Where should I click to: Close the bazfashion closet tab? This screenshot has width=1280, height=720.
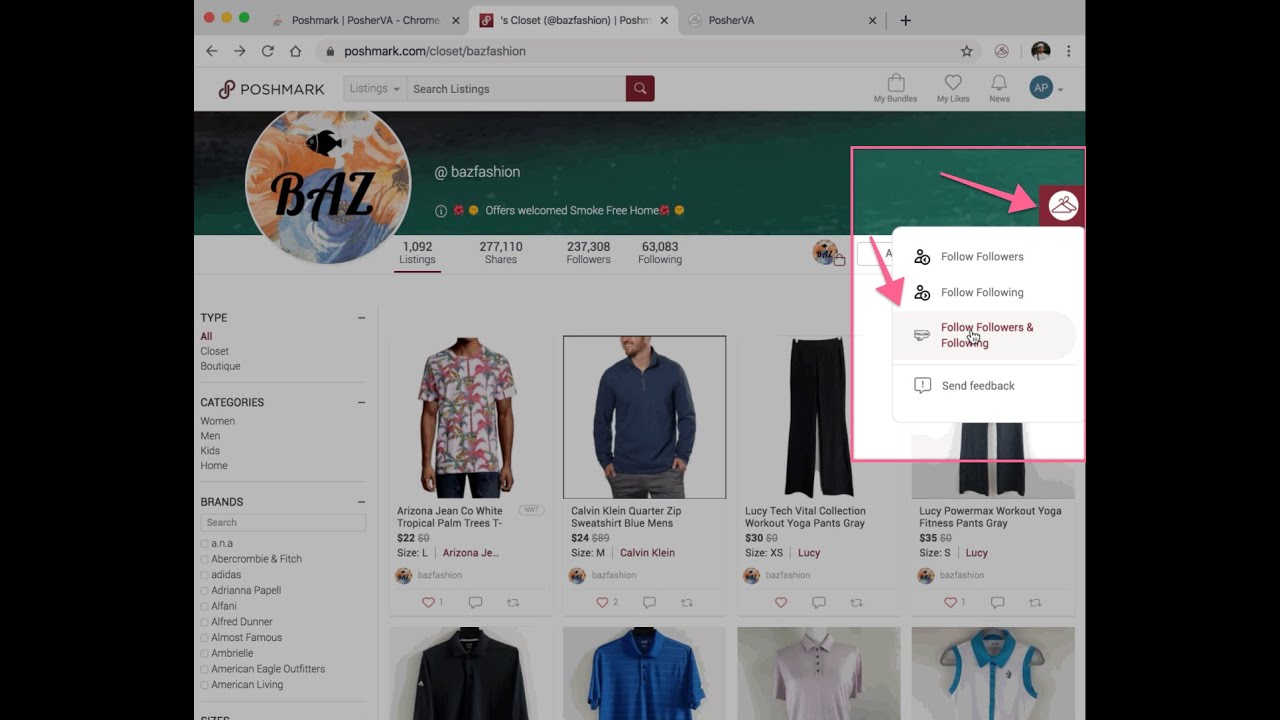coord(664,20)
